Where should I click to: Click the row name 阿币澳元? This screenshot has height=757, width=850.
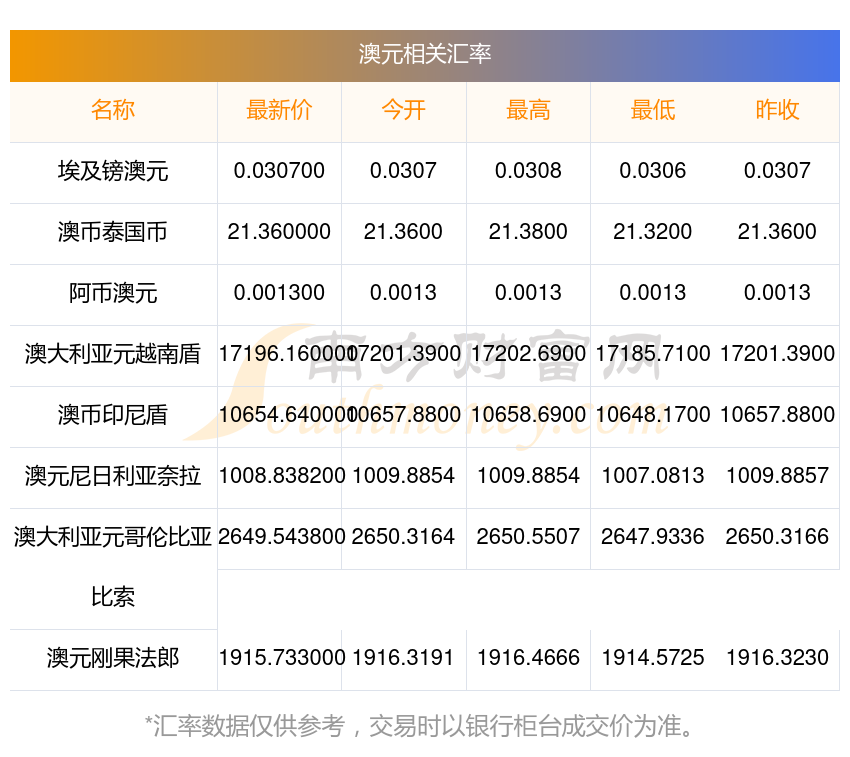(x=113, y=293)
